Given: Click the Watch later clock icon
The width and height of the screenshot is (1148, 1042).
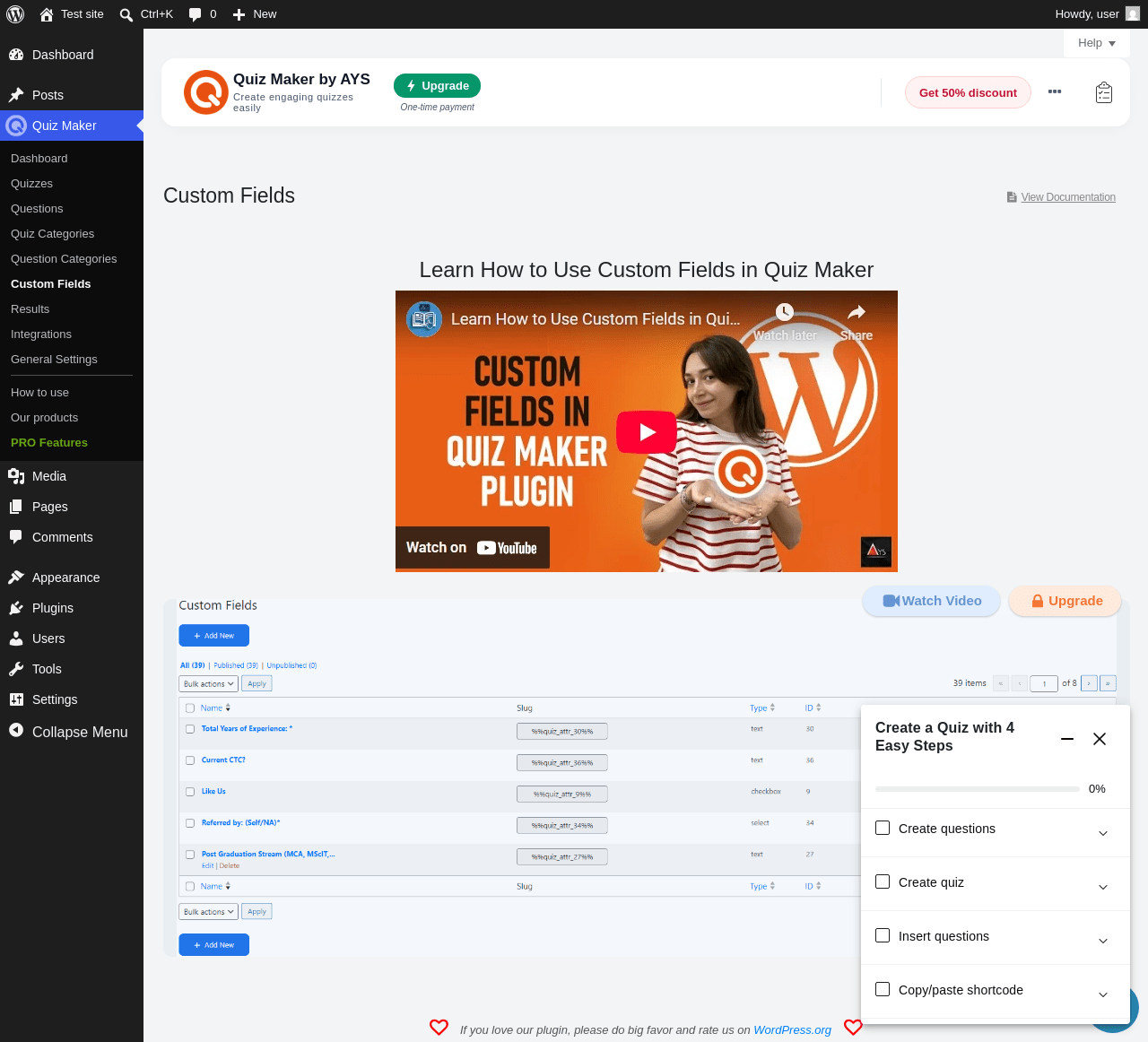Looking at the screenshot, I should pyautogui.click(x=785, y=311).
